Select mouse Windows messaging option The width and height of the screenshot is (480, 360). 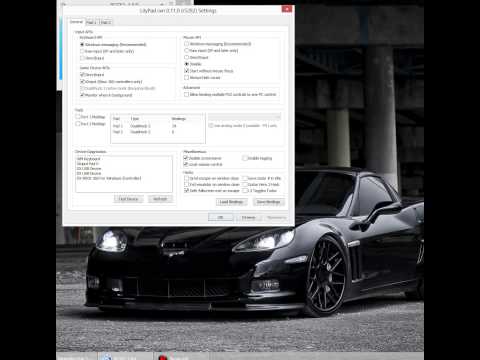click(218, 44)
